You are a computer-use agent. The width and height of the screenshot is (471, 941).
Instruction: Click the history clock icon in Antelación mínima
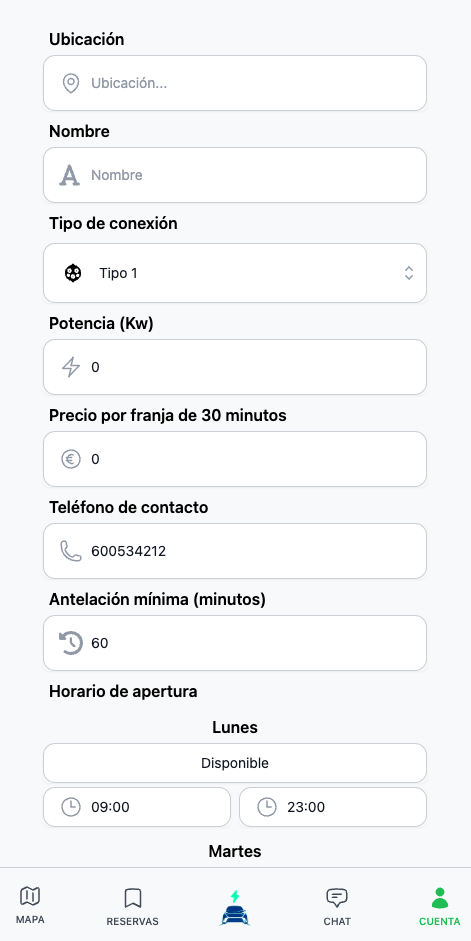[71, 643]
